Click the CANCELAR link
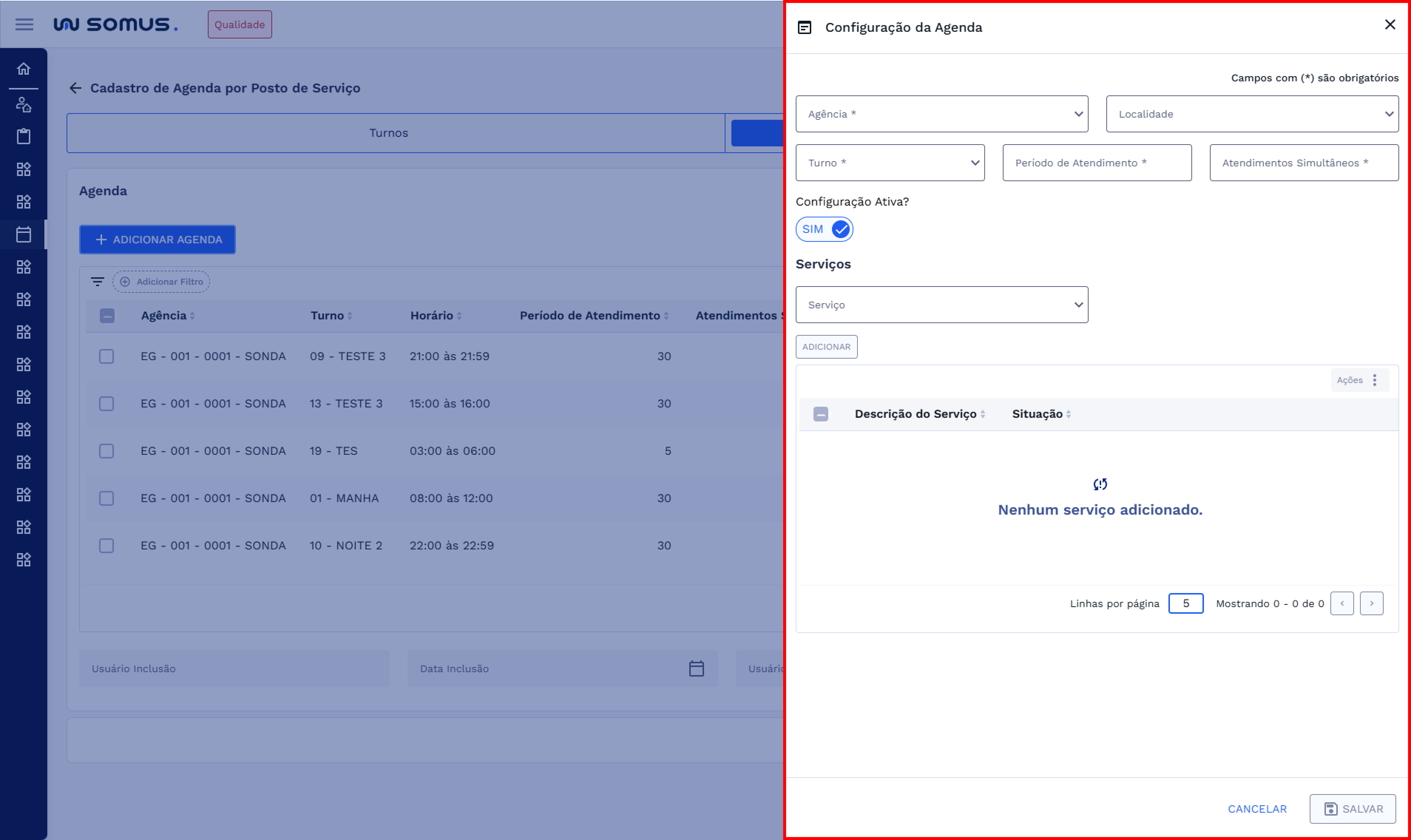The height and width of the screenshot is (840, 1411). (1256, 809)
